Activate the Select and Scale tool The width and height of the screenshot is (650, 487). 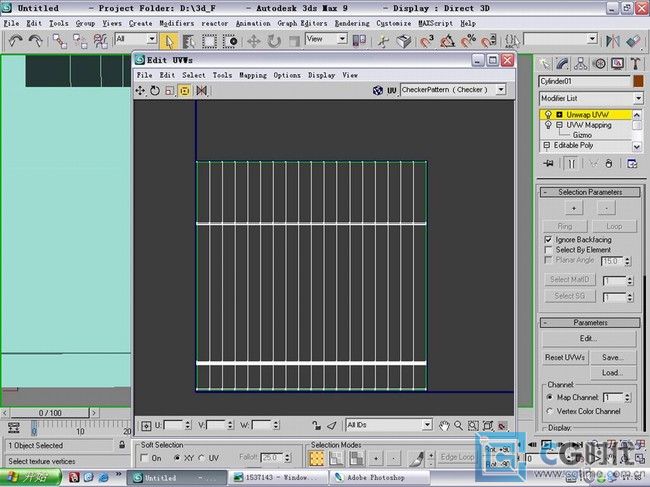[294, 41]
